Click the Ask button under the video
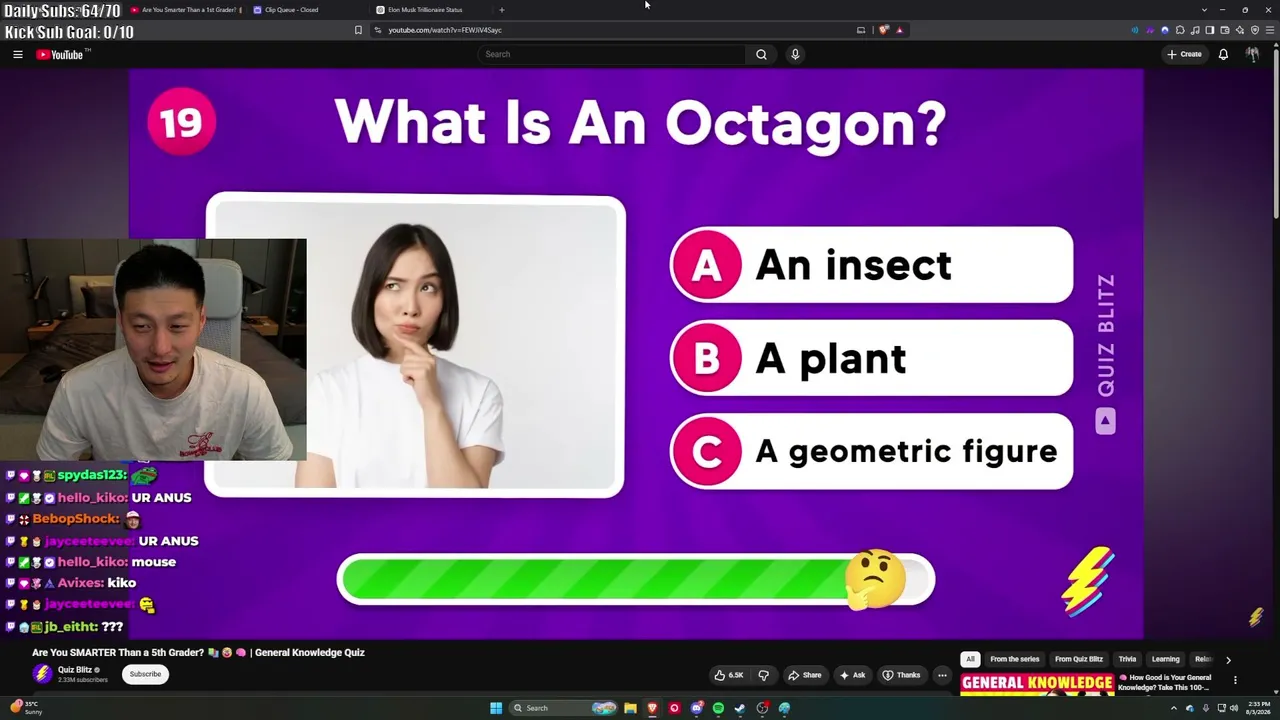 point(852,675)
